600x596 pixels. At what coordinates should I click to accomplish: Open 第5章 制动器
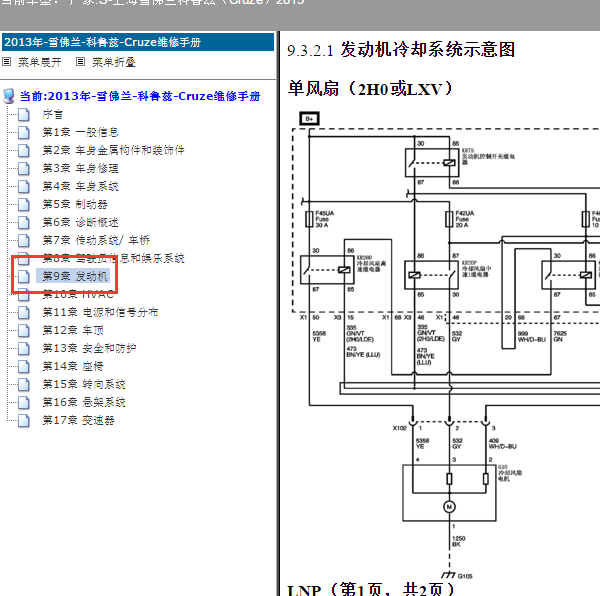coord(75,204)
